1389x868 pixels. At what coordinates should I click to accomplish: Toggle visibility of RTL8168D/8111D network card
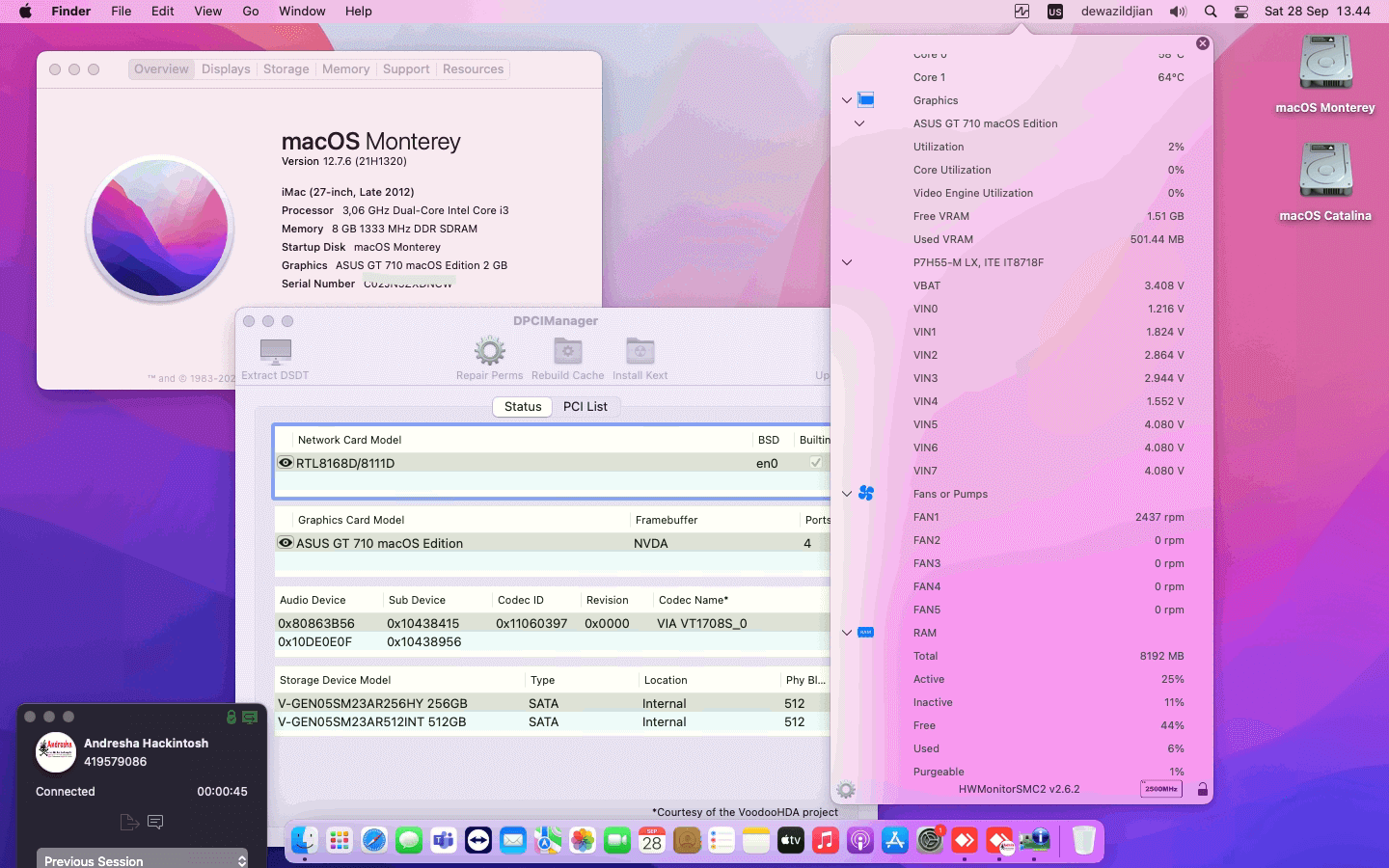click(x=286, y=463)
